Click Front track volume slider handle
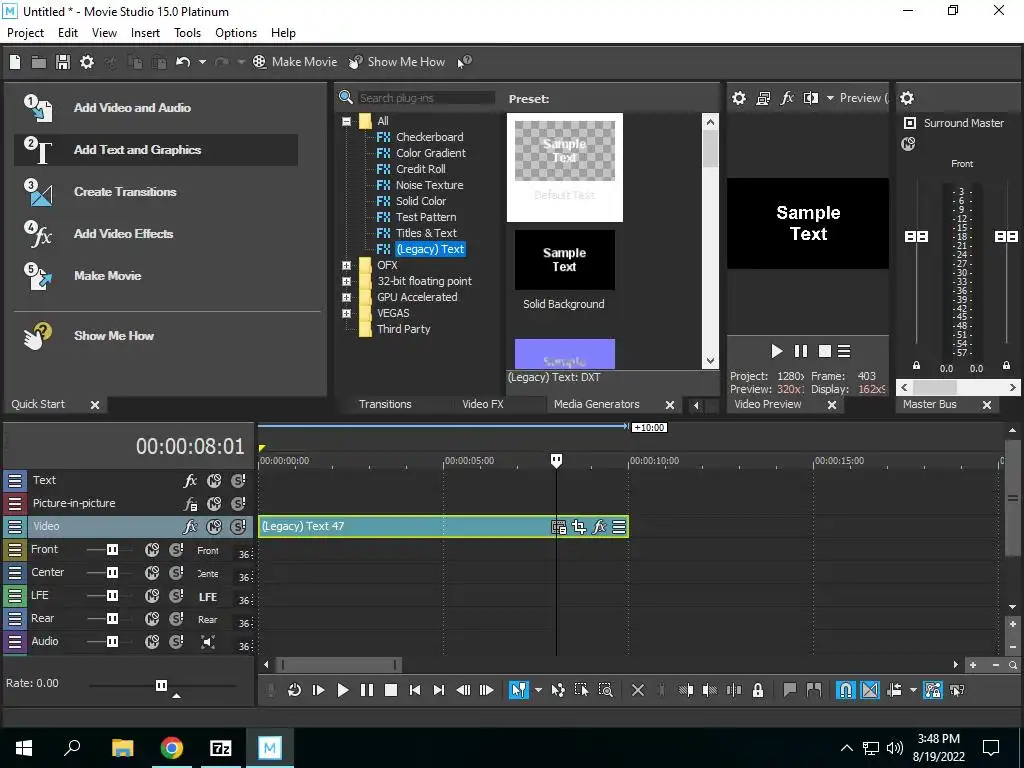The image size is (1024, 768). click(112, 550)
